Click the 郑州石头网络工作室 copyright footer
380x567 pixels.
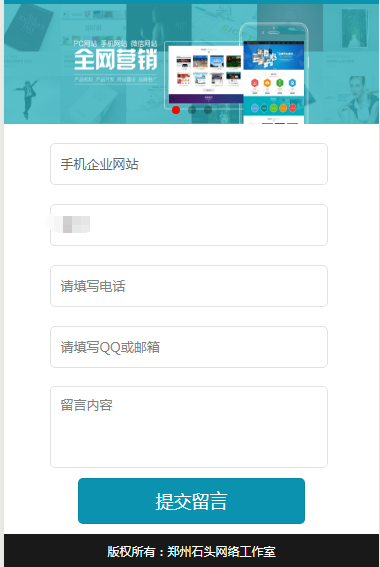pyautogui.click(x=191, y=551)
